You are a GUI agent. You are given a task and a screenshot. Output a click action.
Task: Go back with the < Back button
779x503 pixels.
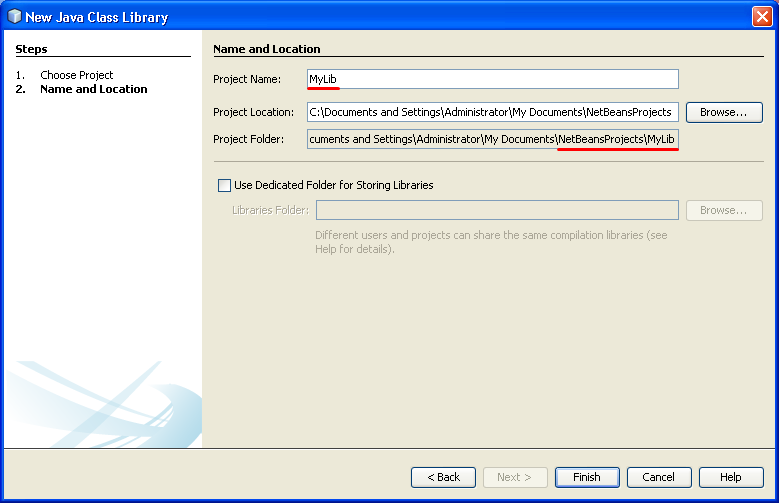pos(443,477)
